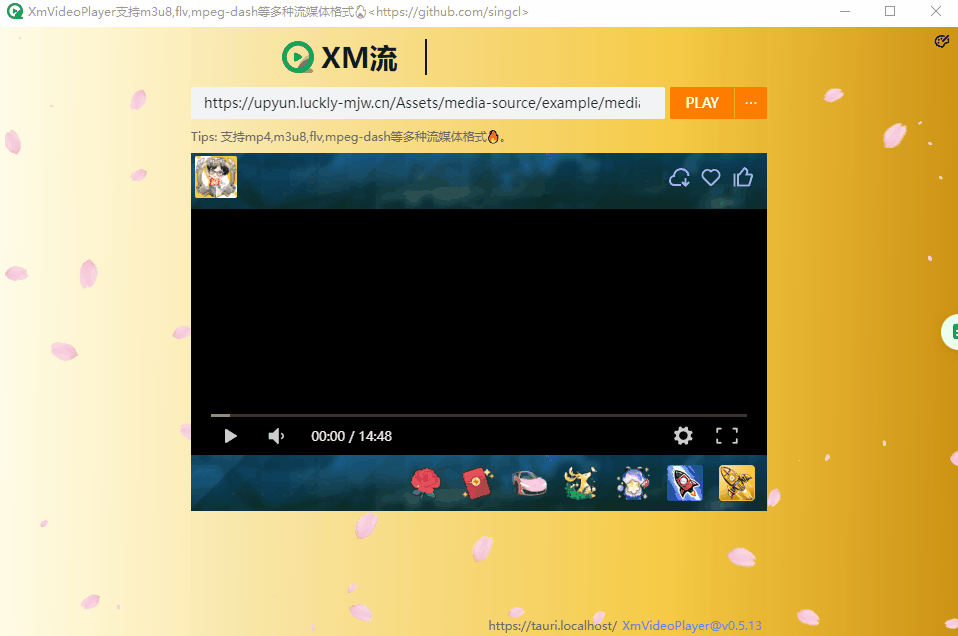The height and width of the screenshot is (636, 958).
Task: Send the golden deer gift
Action: (580, 484)
